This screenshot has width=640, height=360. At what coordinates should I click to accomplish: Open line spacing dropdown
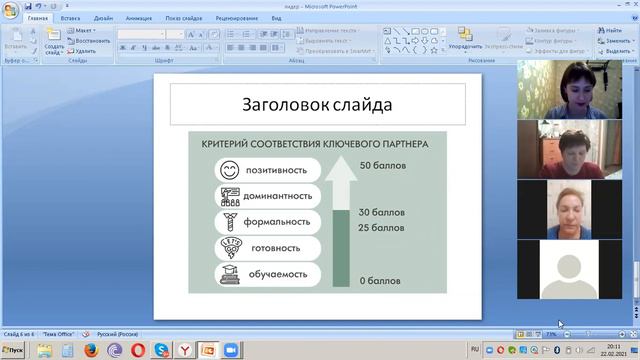[x=287, y=34]
